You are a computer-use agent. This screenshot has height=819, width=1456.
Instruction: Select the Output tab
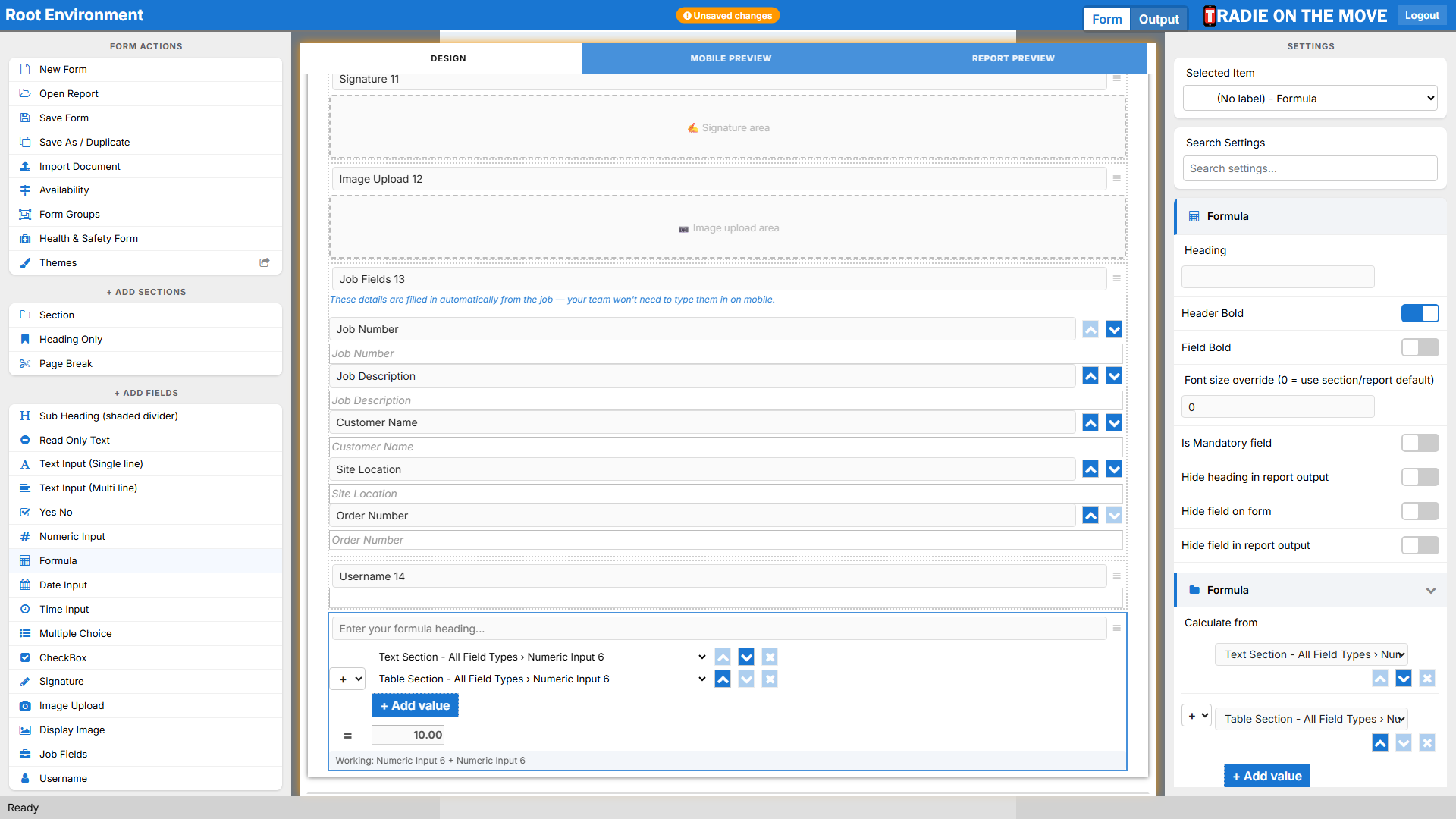click(1159, 19)
